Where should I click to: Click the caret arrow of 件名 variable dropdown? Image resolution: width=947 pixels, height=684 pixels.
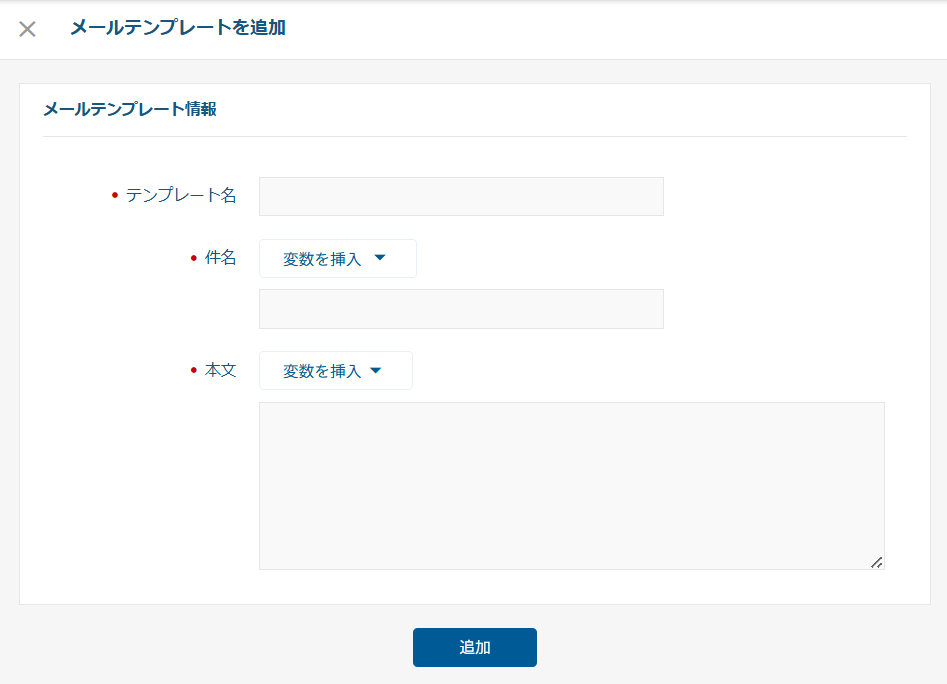pos(380,258)
